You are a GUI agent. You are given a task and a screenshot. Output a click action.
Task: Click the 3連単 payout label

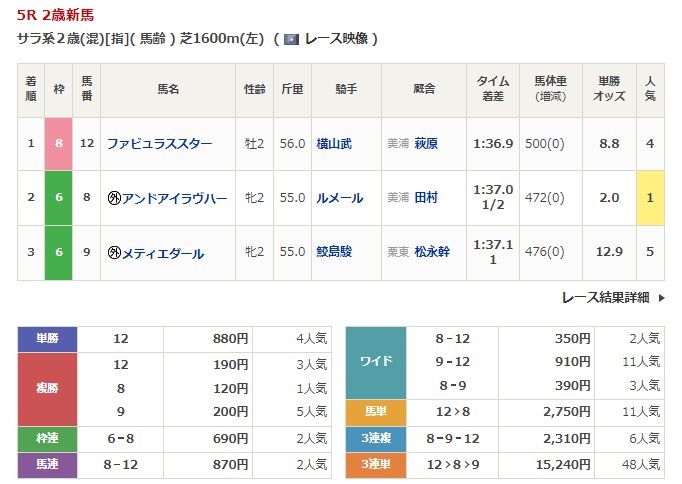pyautogui.click(x=375, y=464)
